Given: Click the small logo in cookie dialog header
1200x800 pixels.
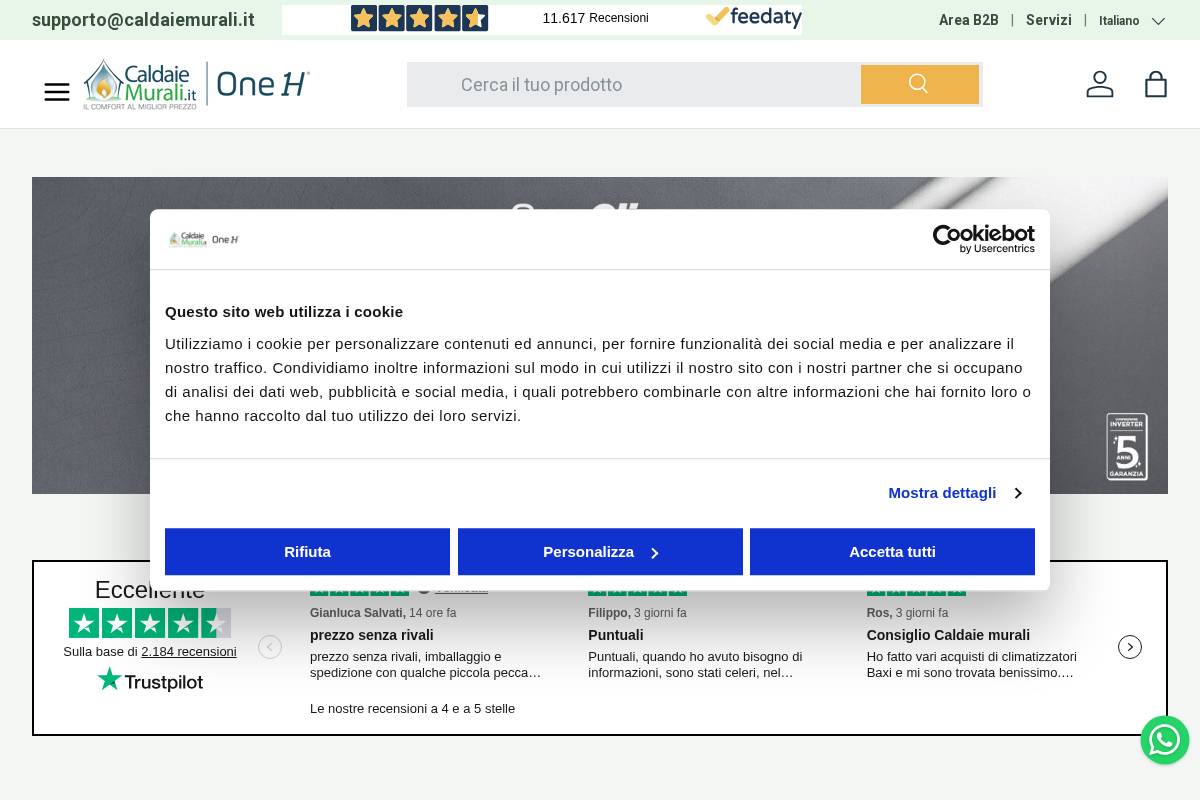Looking at the screenshot, I should click(204, 239).
